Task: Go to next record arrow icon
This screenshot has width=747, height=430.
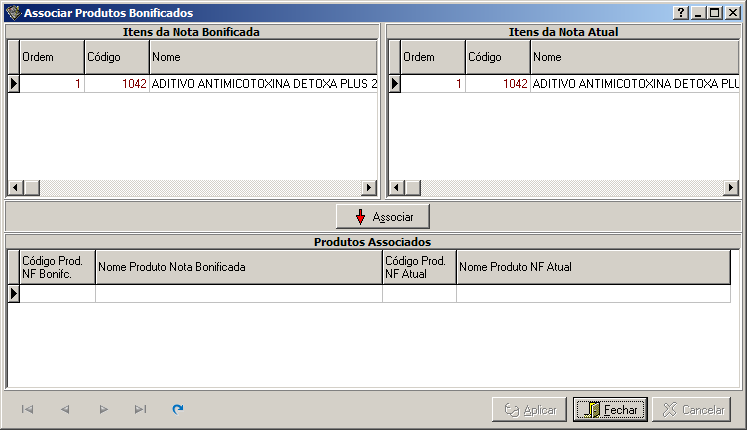Action: (103, 409)
